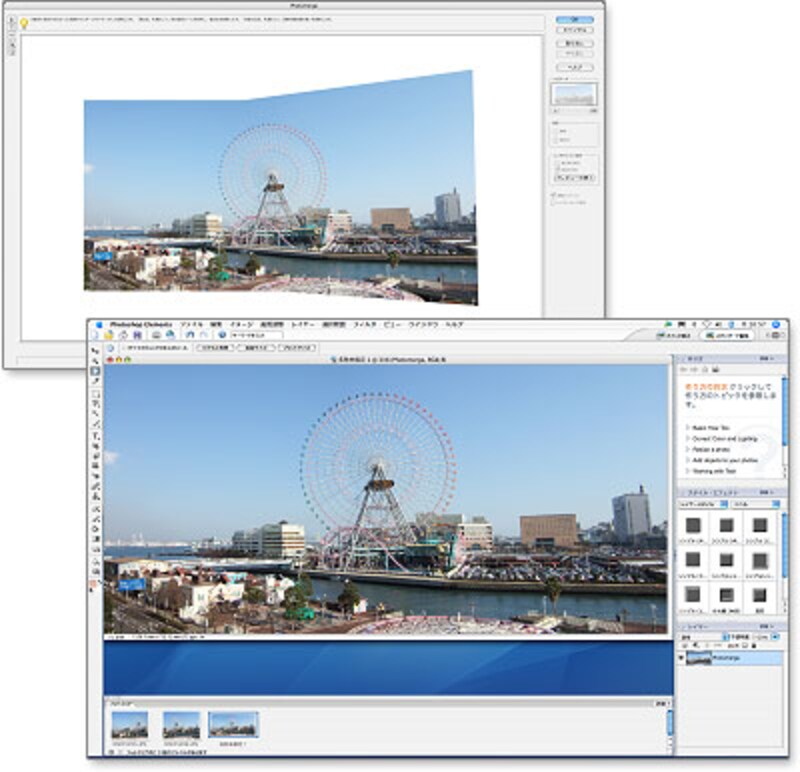Select the Type (T) tool
The height and width of the screenshot is (772, 800).
(95, 437)
